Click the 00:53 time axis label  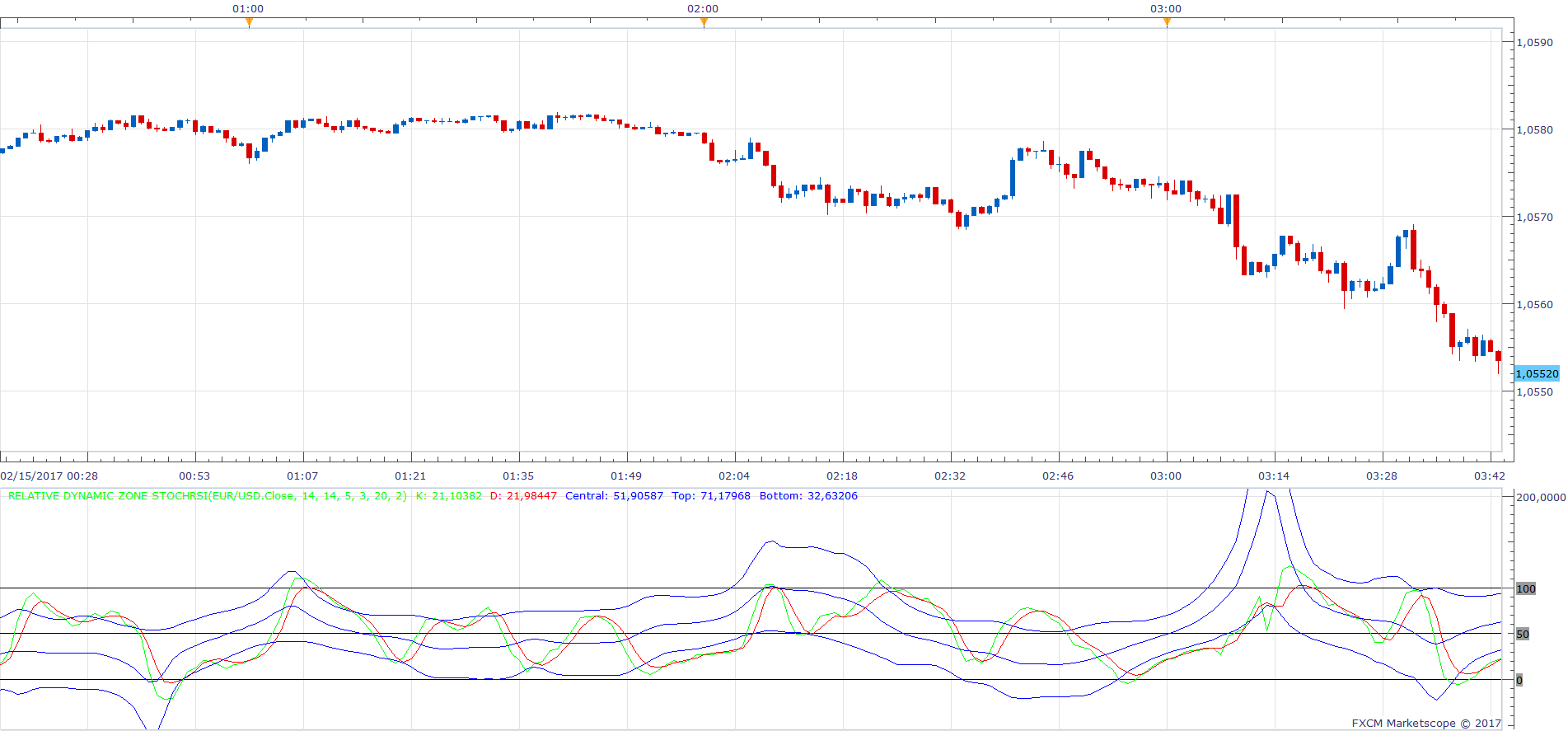tap(194, 476)
